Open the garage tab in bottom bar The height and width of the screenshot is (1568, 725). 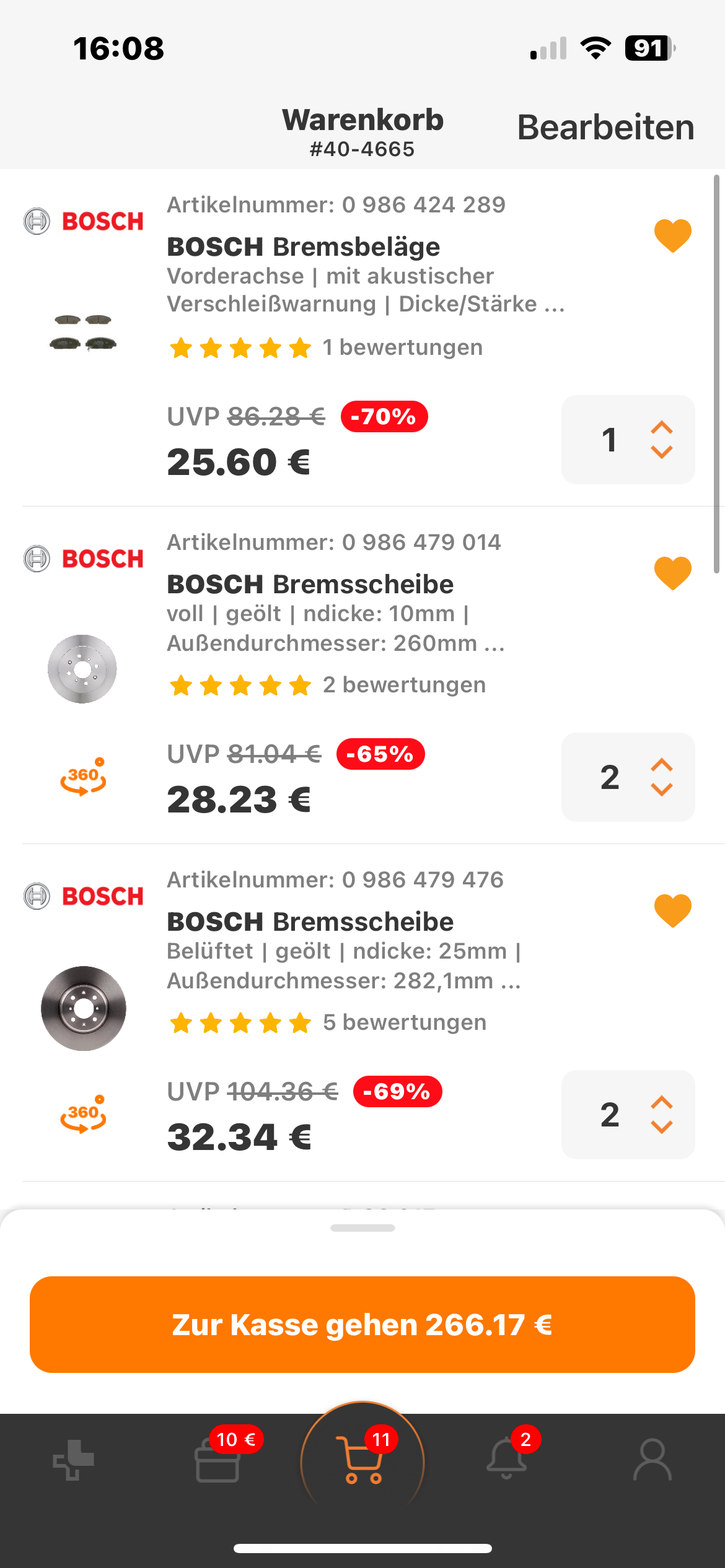tap(73, 1460)
